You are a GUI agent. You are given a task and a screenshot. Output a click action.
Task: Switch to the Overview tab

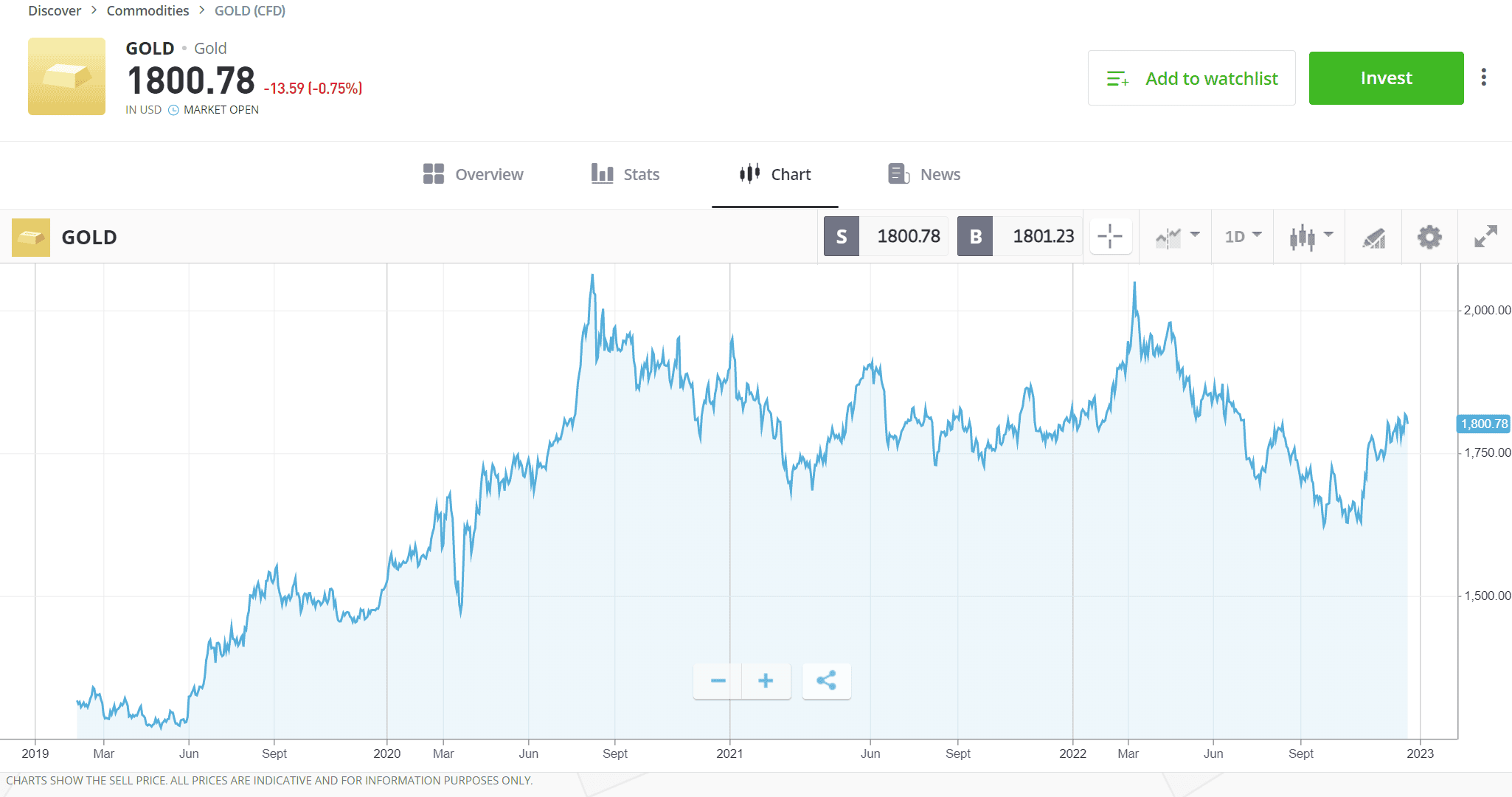tap(474, 174)
